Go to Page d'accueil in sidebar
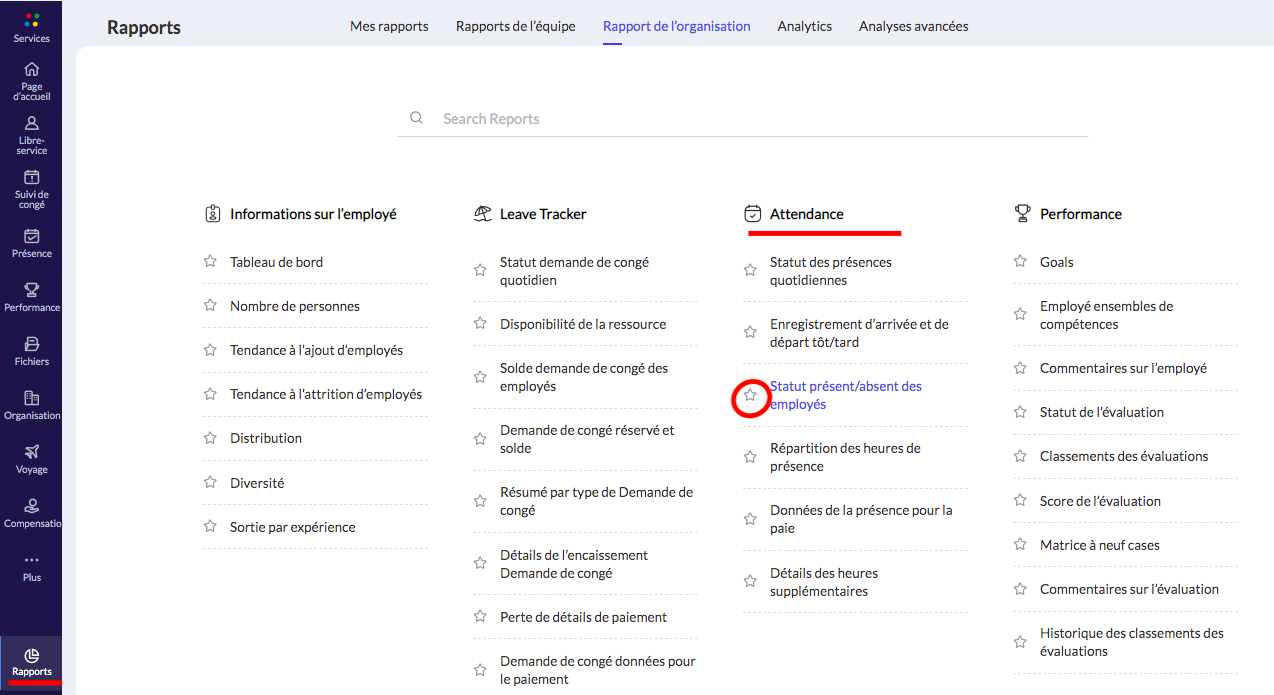 (x=31, y=70)
